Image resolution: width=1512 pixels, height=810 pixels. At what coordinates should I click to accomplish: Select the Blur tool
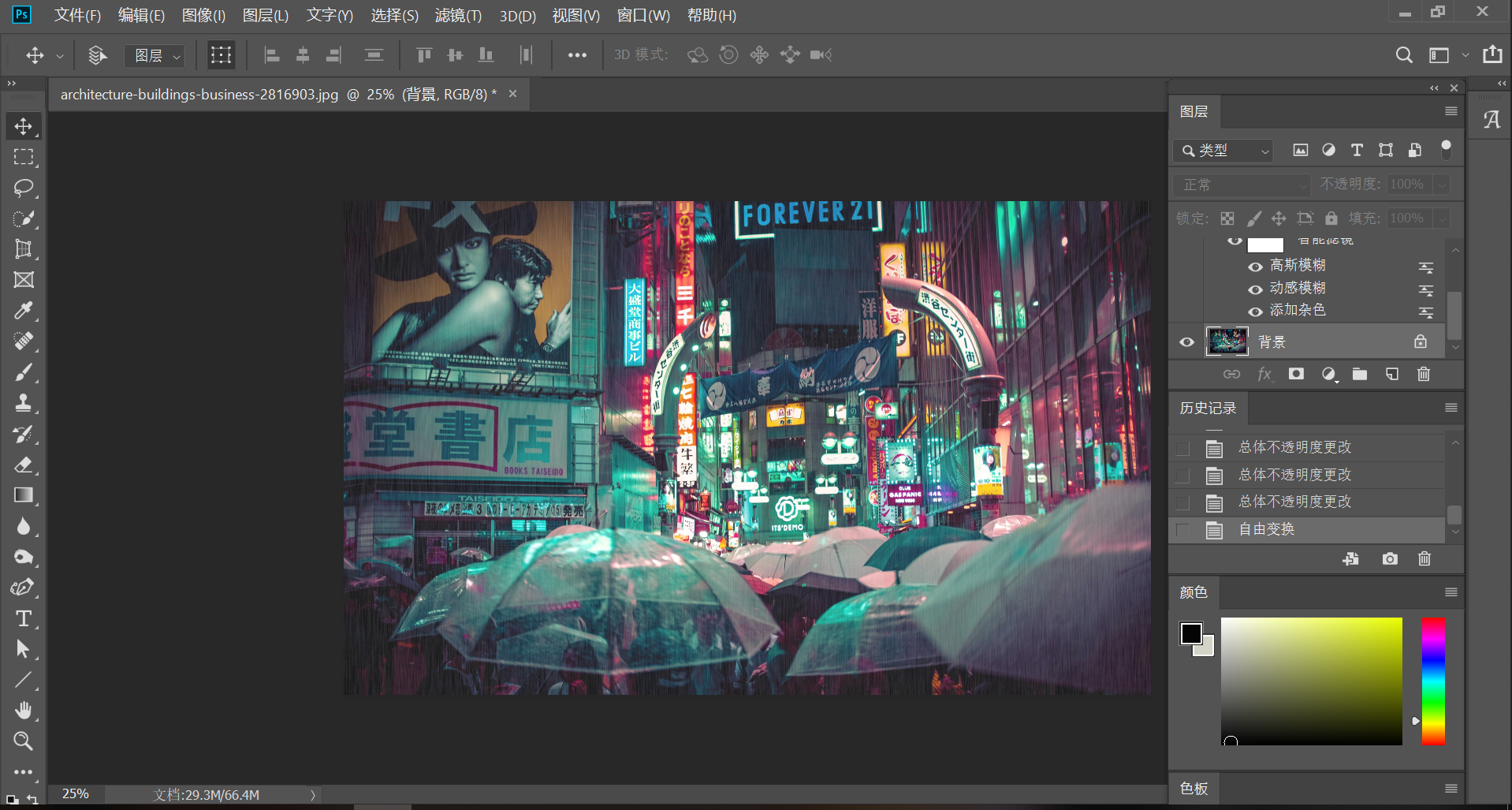(x=24, y=526)
